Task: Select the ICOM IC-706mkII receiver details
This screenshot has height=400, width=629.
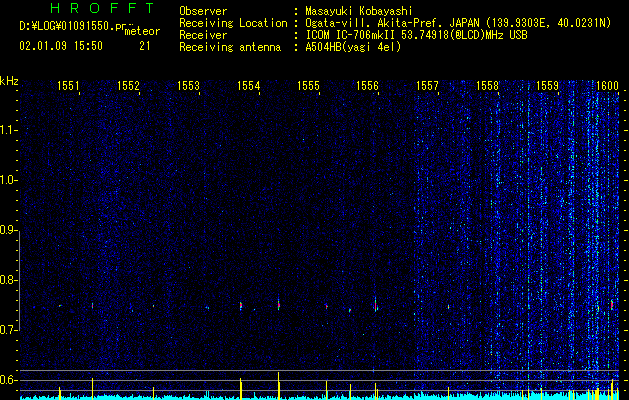Action: click(416, 35)
